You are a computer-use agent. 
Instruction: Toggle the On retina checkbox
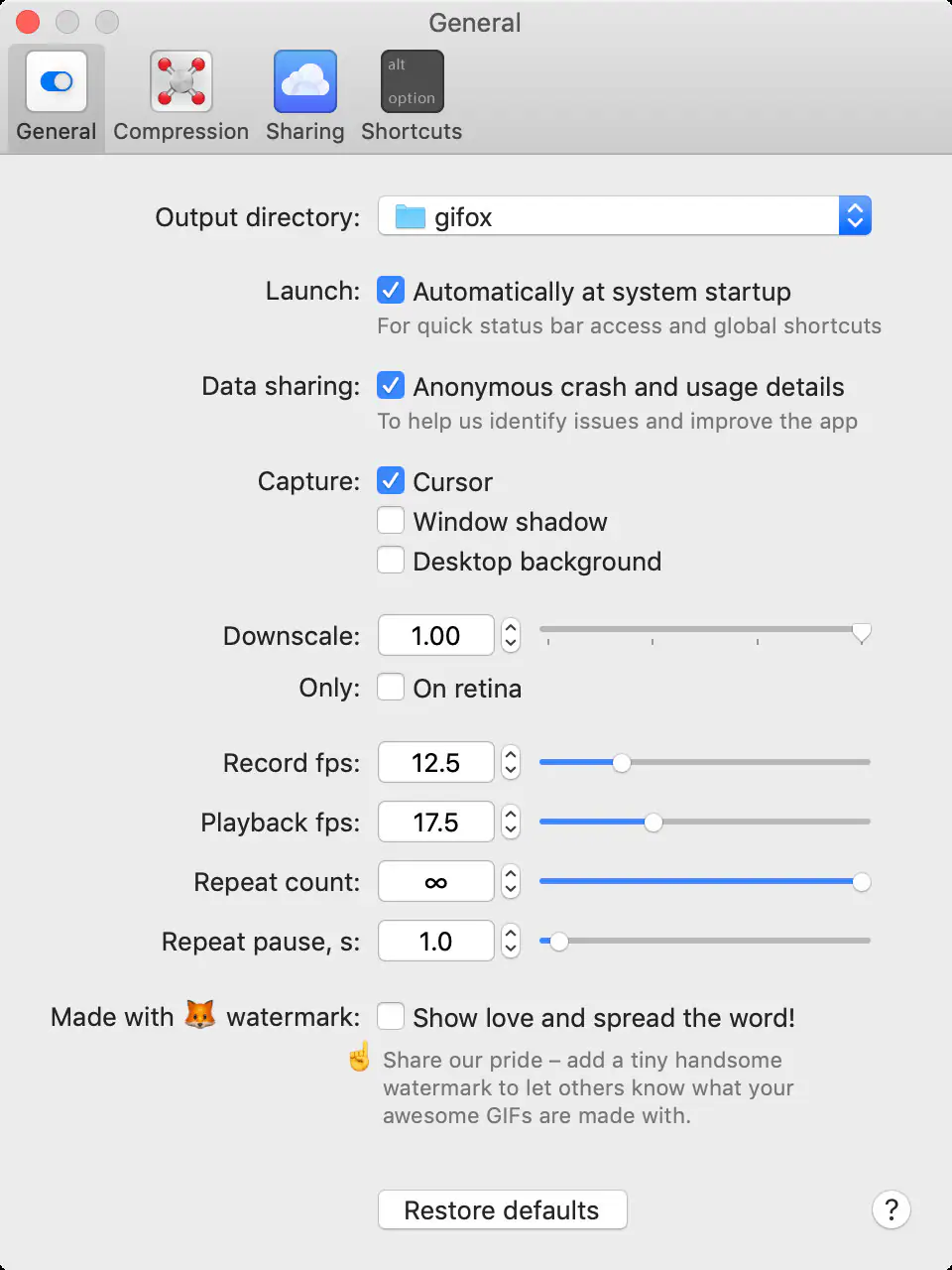click(391, 688)
